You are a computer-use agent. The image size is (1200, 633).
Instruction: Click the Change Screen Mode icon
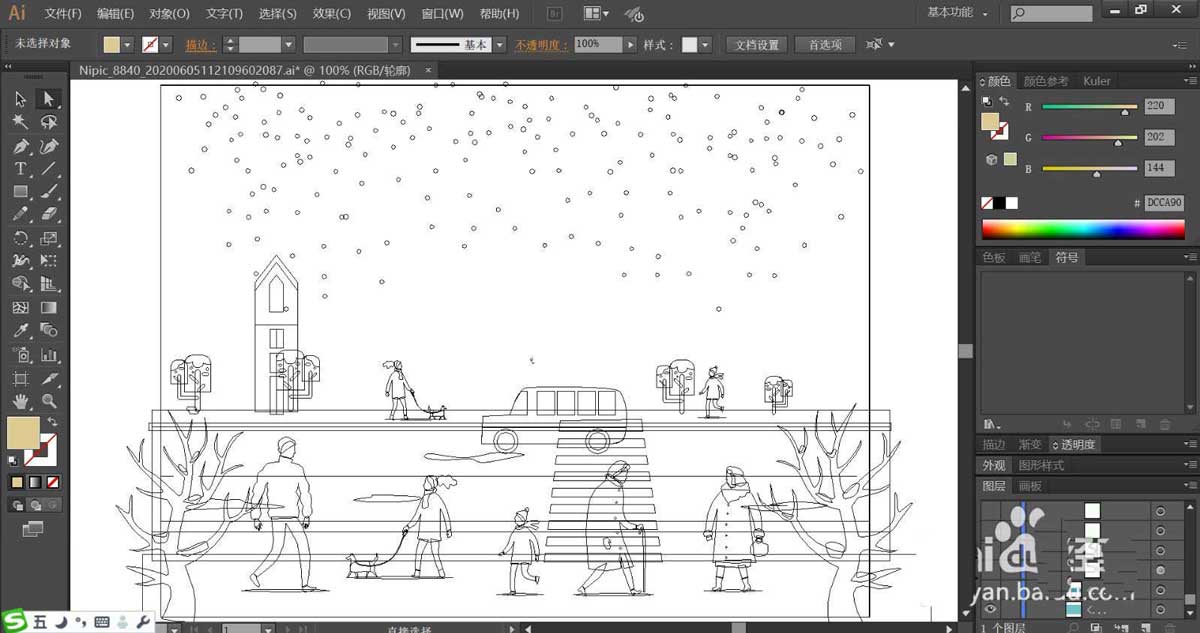coord(32,527)
